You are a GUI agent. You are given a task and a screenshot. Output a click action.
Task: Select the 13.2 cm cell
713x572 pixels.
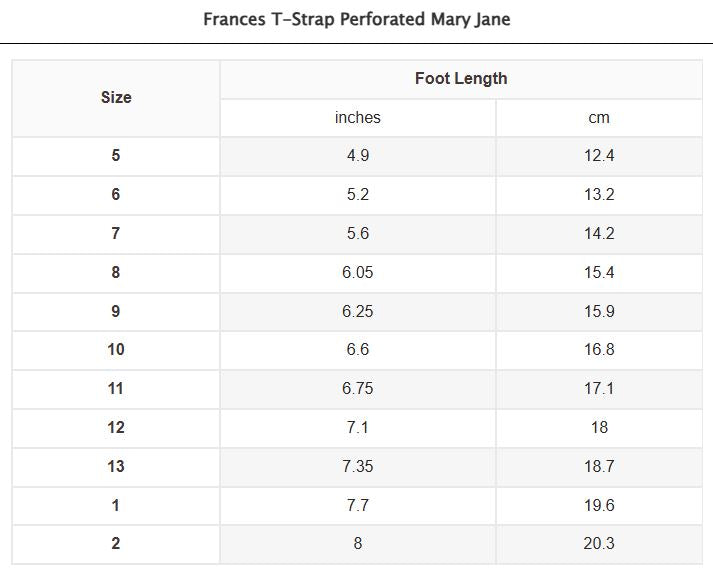(599, 195)
